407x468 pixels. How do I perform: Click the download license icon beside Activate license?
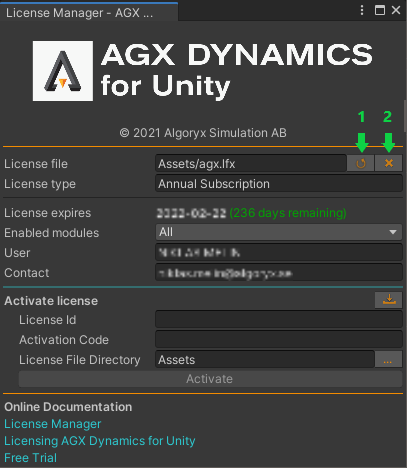(x=389, y=300)
